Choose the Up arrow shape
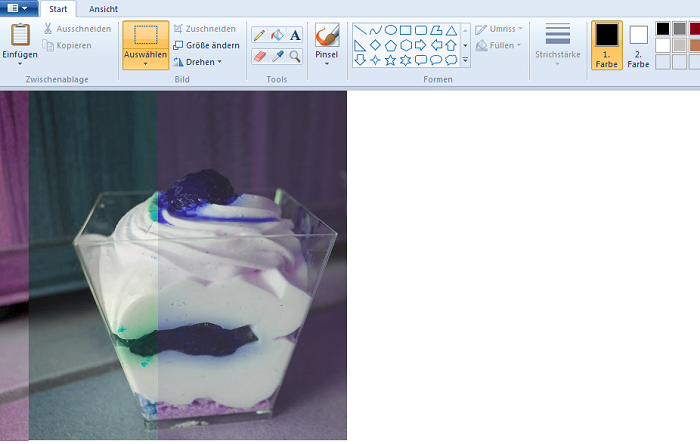Screen dimensions: 700x444 pos(451,45)
